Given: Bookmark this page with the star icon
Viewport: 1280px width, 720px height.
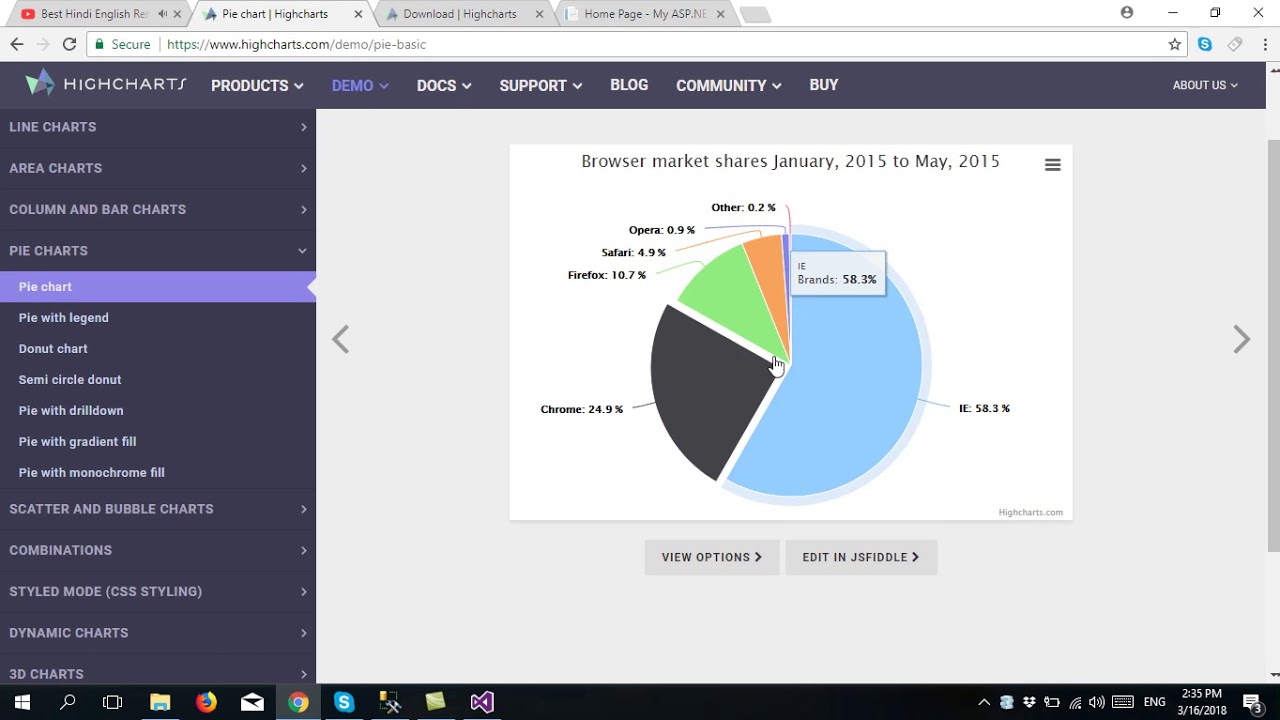Looking at the screenshot, I should [x=1175, y=44].
